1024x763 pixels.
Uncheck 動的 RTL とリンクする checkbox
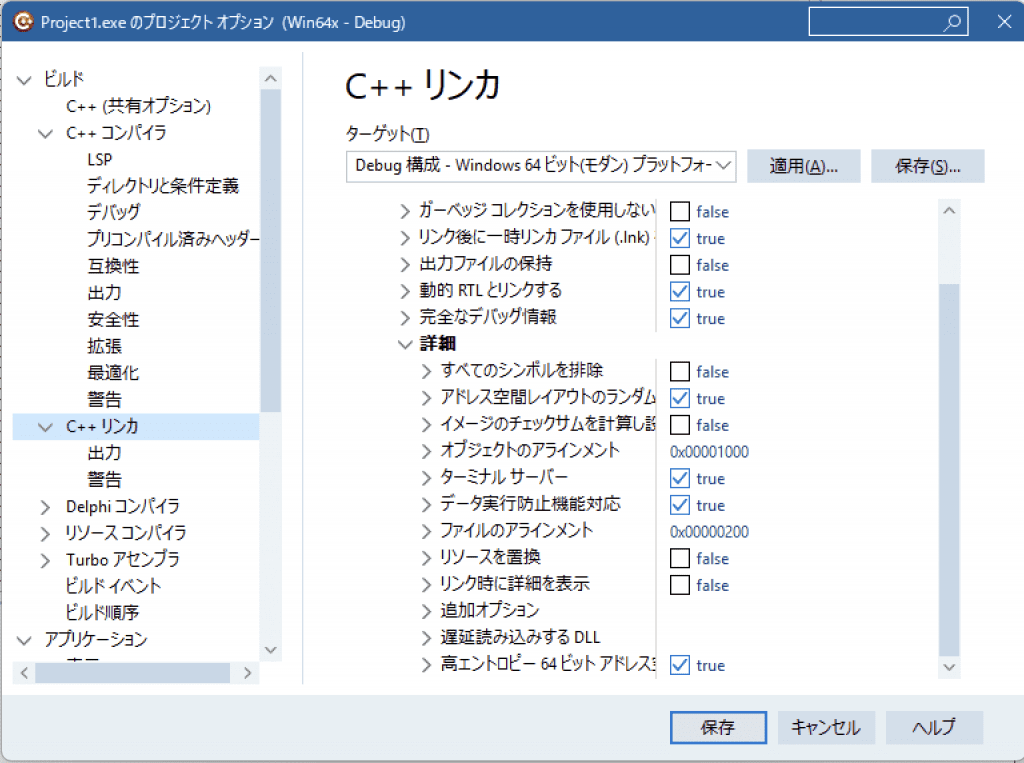pos(680,291)
